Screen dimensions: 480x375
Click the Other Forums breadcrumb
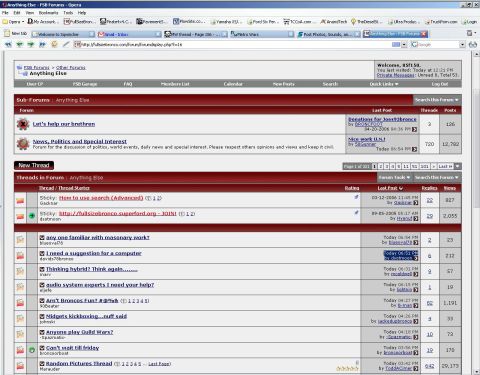[x=71, y=68]
